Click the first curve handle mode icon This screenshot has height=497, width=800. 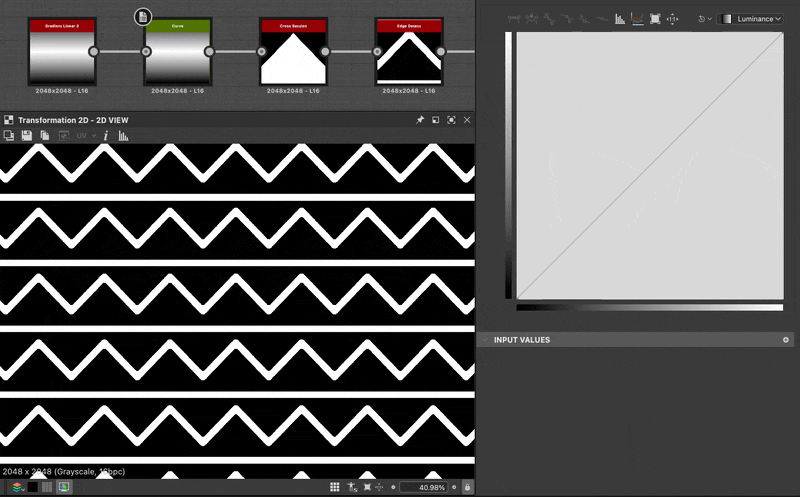click(x=514, y=19)
